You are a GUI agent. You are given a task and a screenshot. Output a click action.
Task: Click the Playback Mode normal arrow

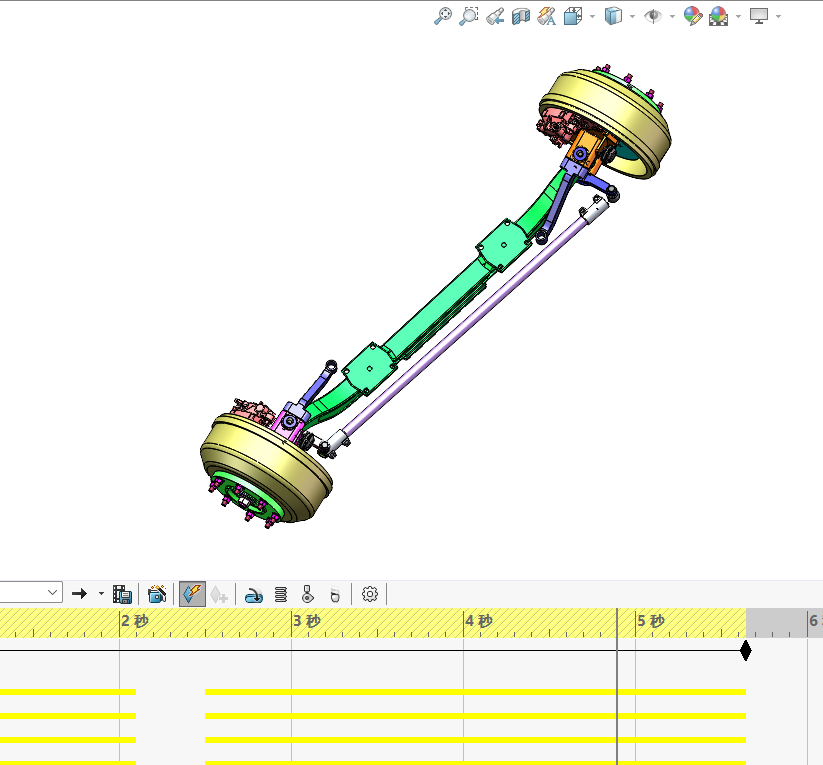coord(79,594)
